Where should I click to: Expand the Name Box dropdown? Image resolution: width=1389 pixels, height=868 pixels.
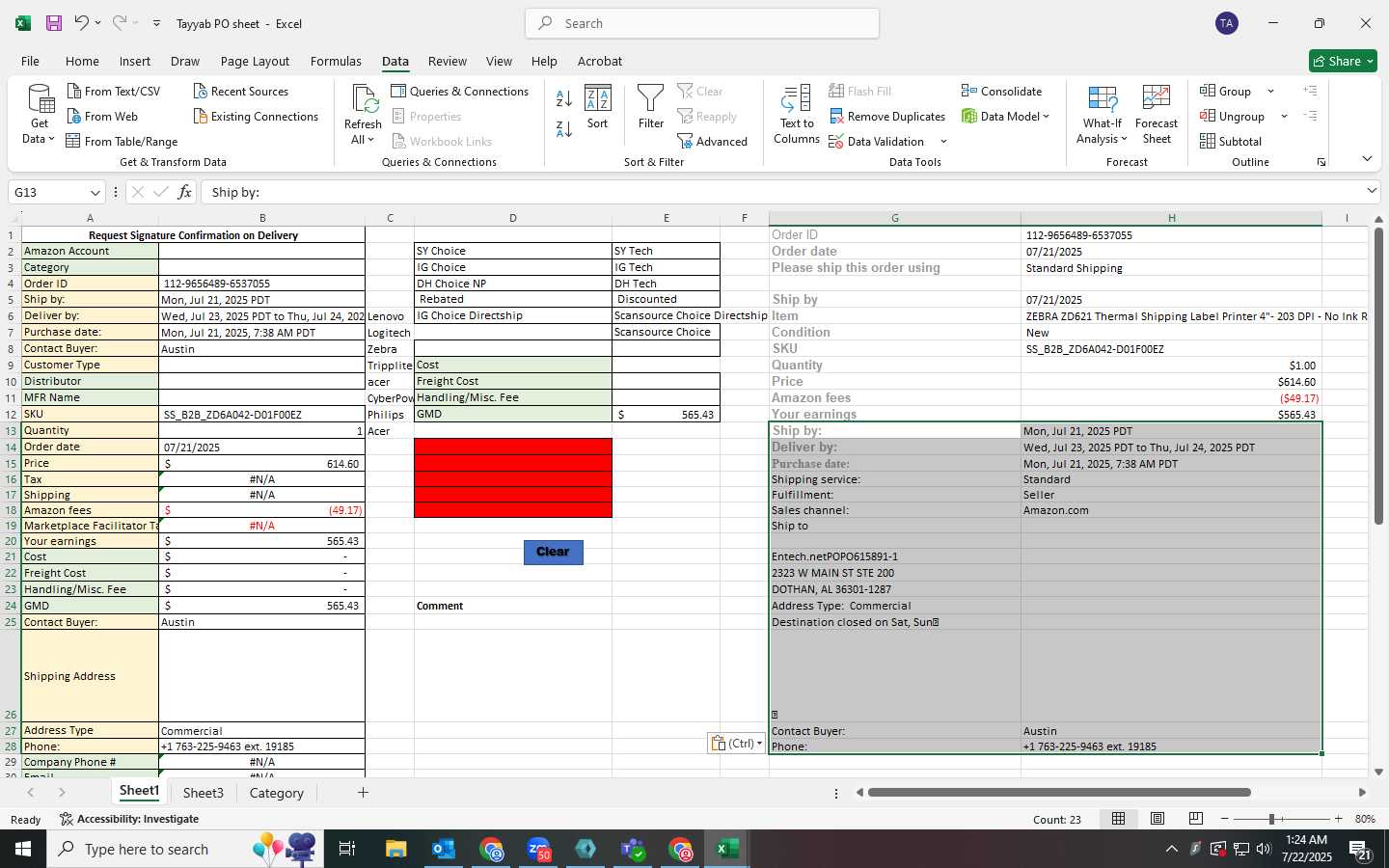click(x=95, y=192)
